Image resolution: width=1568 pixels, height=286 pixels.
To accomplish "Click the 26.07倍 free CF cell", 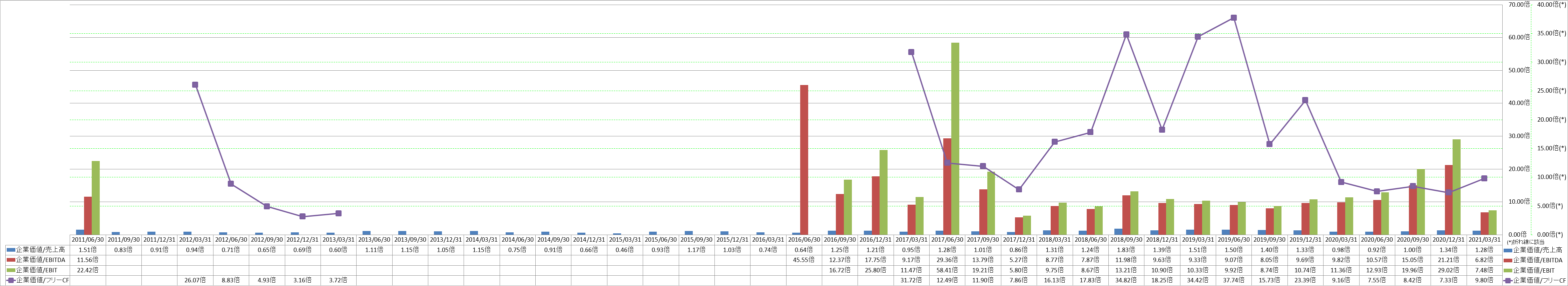I will 195,280.
